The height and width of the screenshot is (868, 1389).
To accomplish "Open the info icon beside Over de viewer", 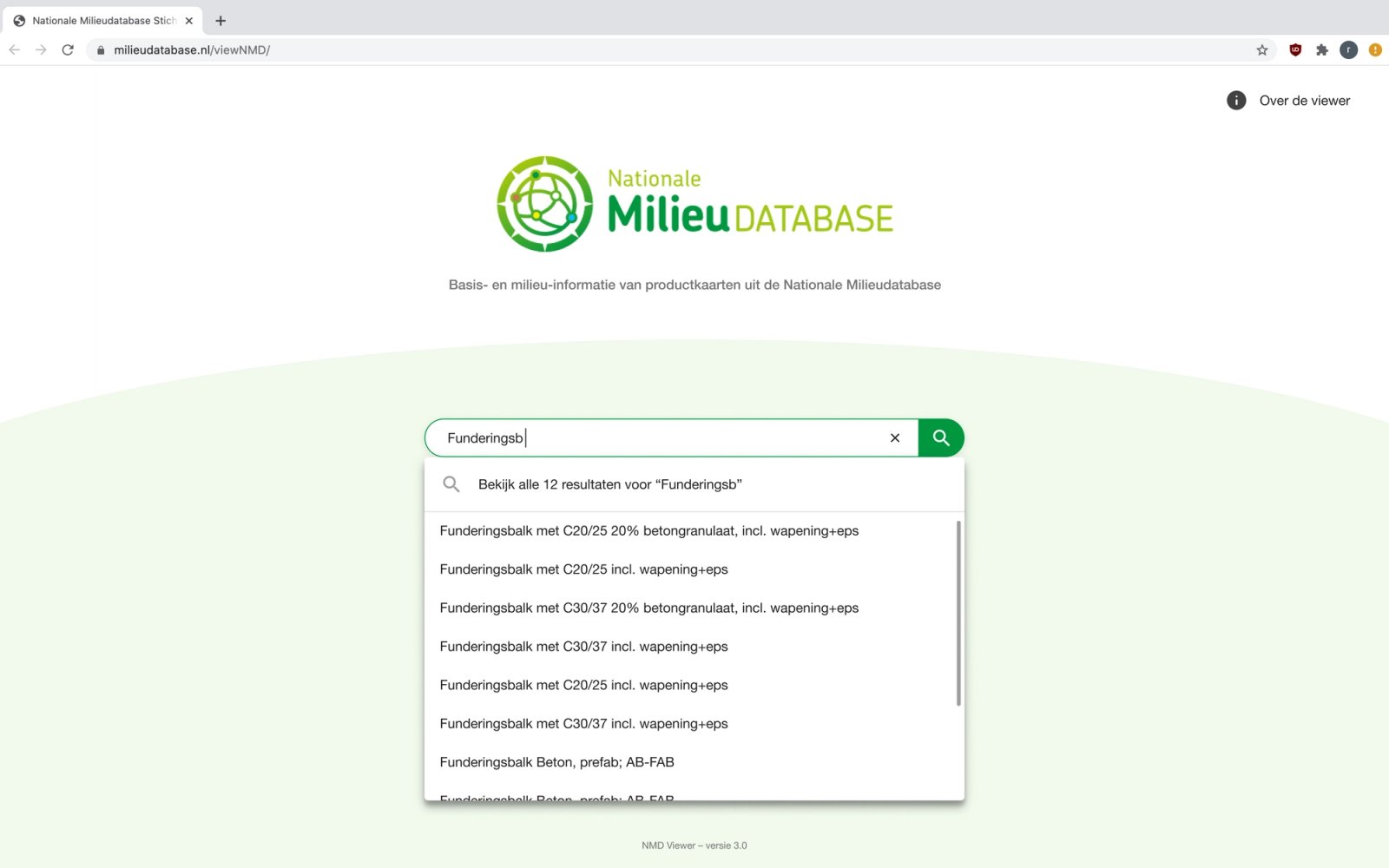I will 1236,101.
